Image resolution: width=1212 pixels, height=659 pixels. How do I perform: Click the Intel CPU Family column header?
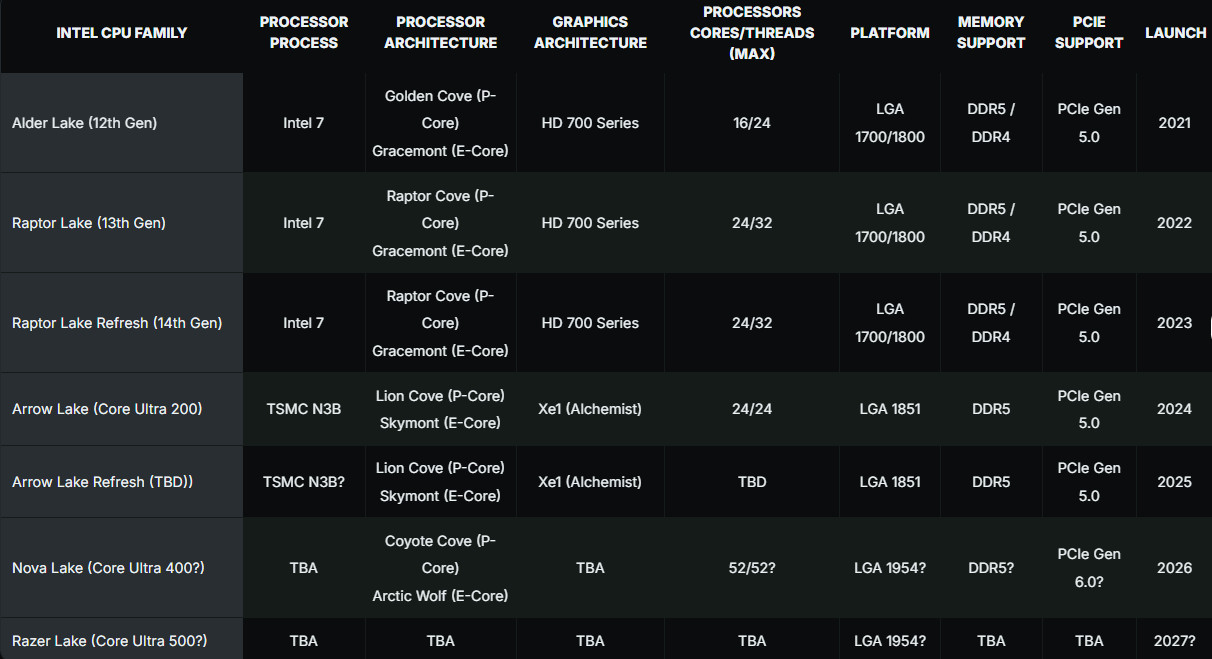[121, 33]
